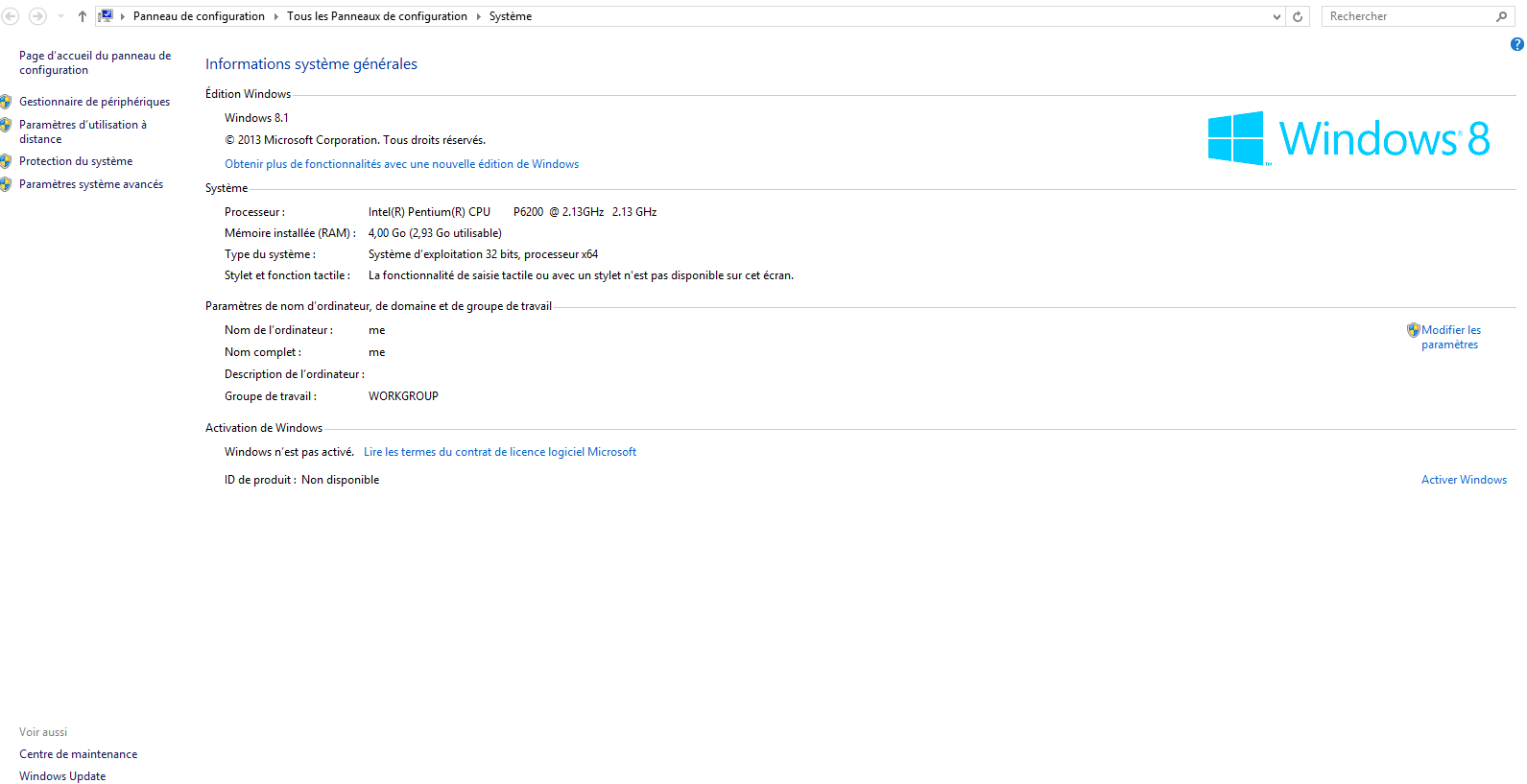Open the address bar history dropdown

point(1276,16)
